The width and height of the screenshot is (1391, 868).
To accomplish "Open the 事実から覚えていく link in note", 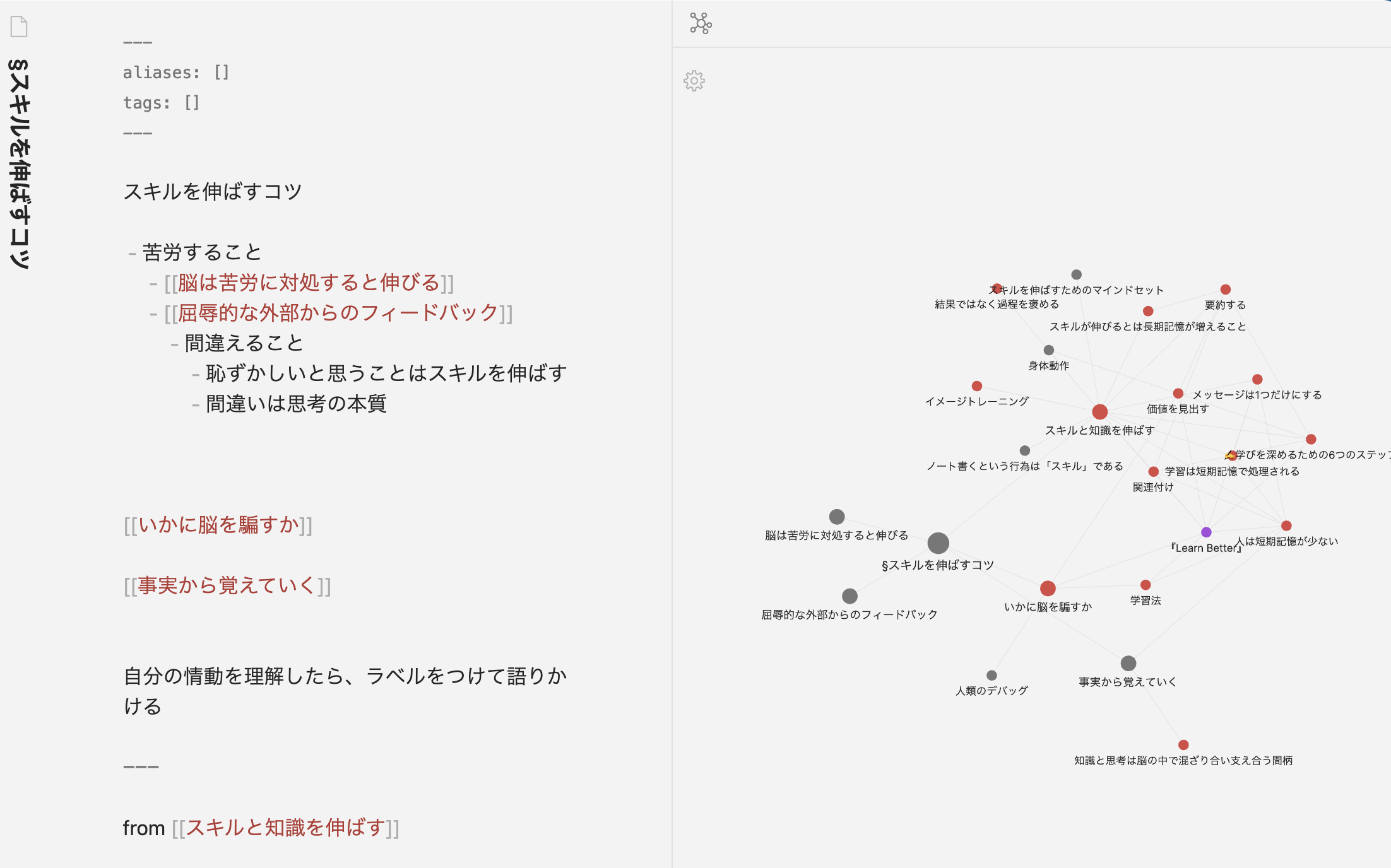I will click(227, 585).
